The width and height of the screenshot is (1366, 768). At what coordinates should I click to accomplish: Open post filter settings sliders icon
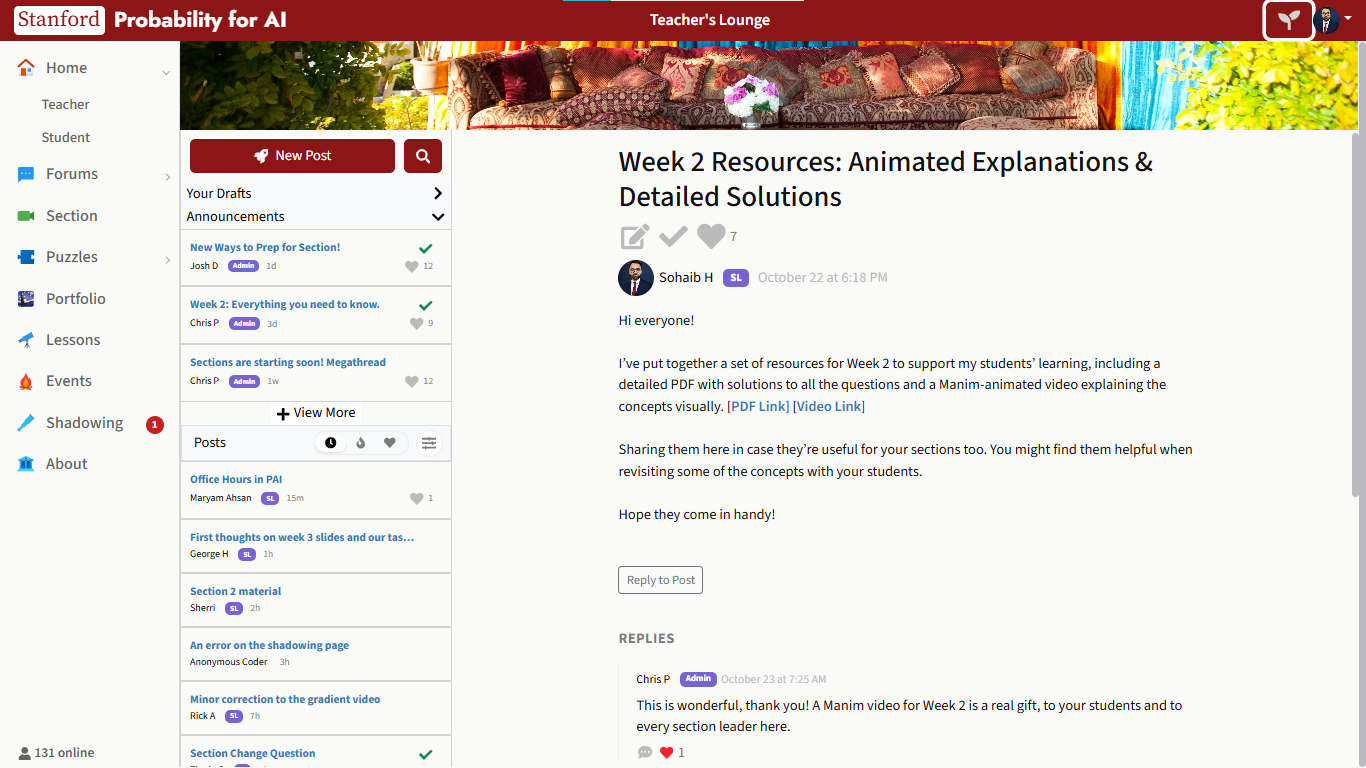click(429, 443)
